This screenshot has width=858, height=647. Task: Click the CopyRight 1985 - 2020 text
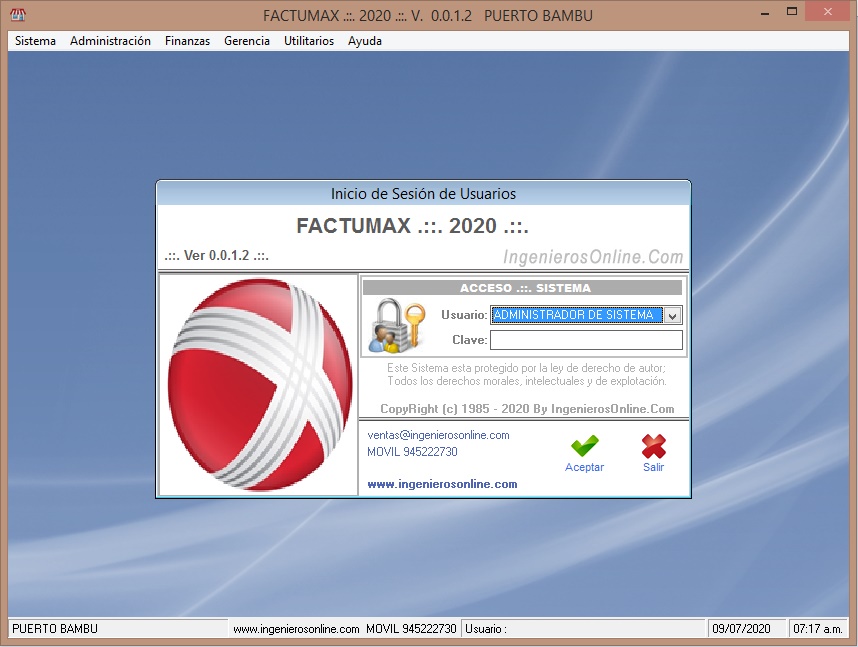pos(527,409)
